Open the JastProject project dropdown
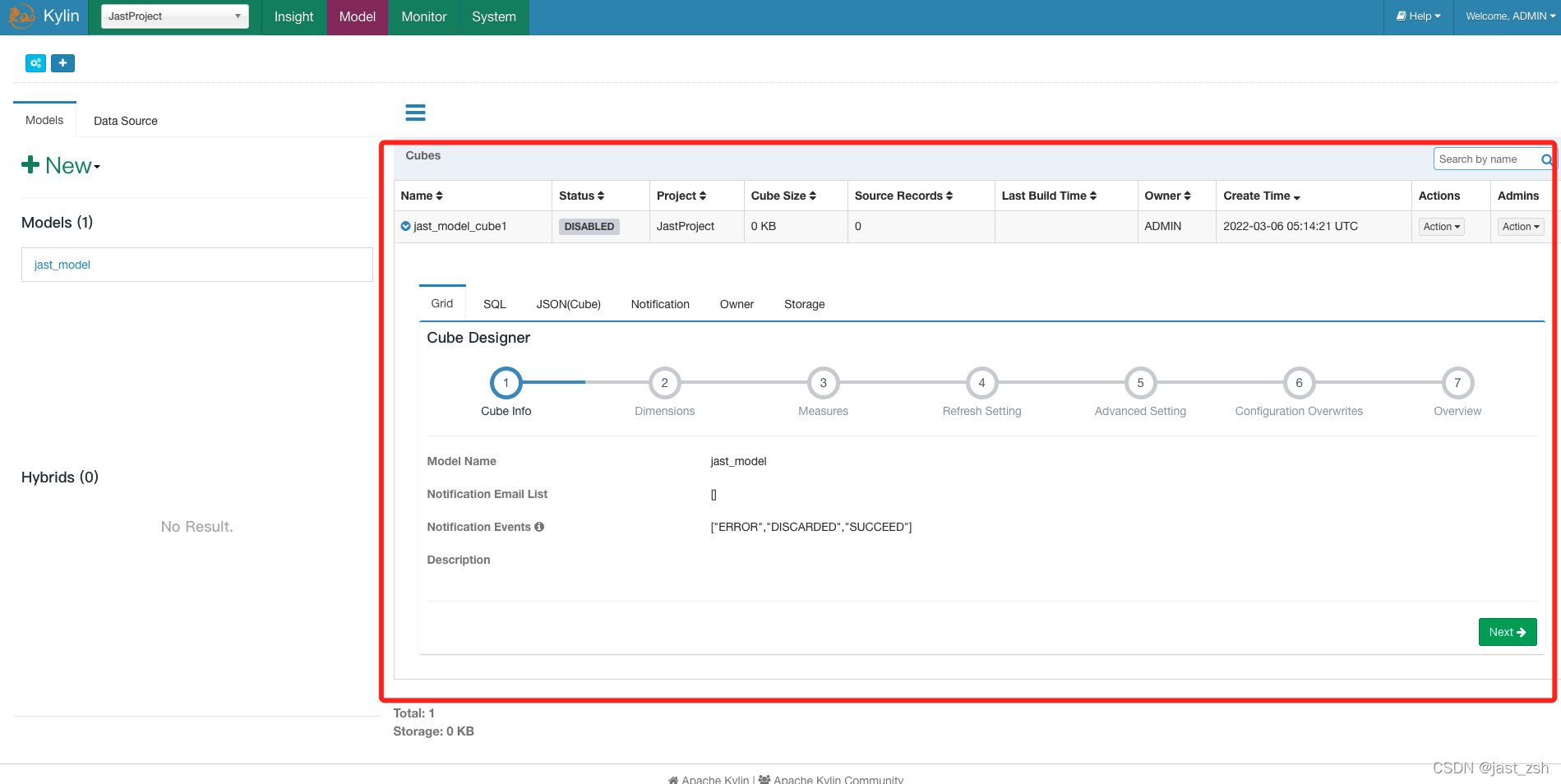The image size is (1561, 784). [x=174, y=16]
